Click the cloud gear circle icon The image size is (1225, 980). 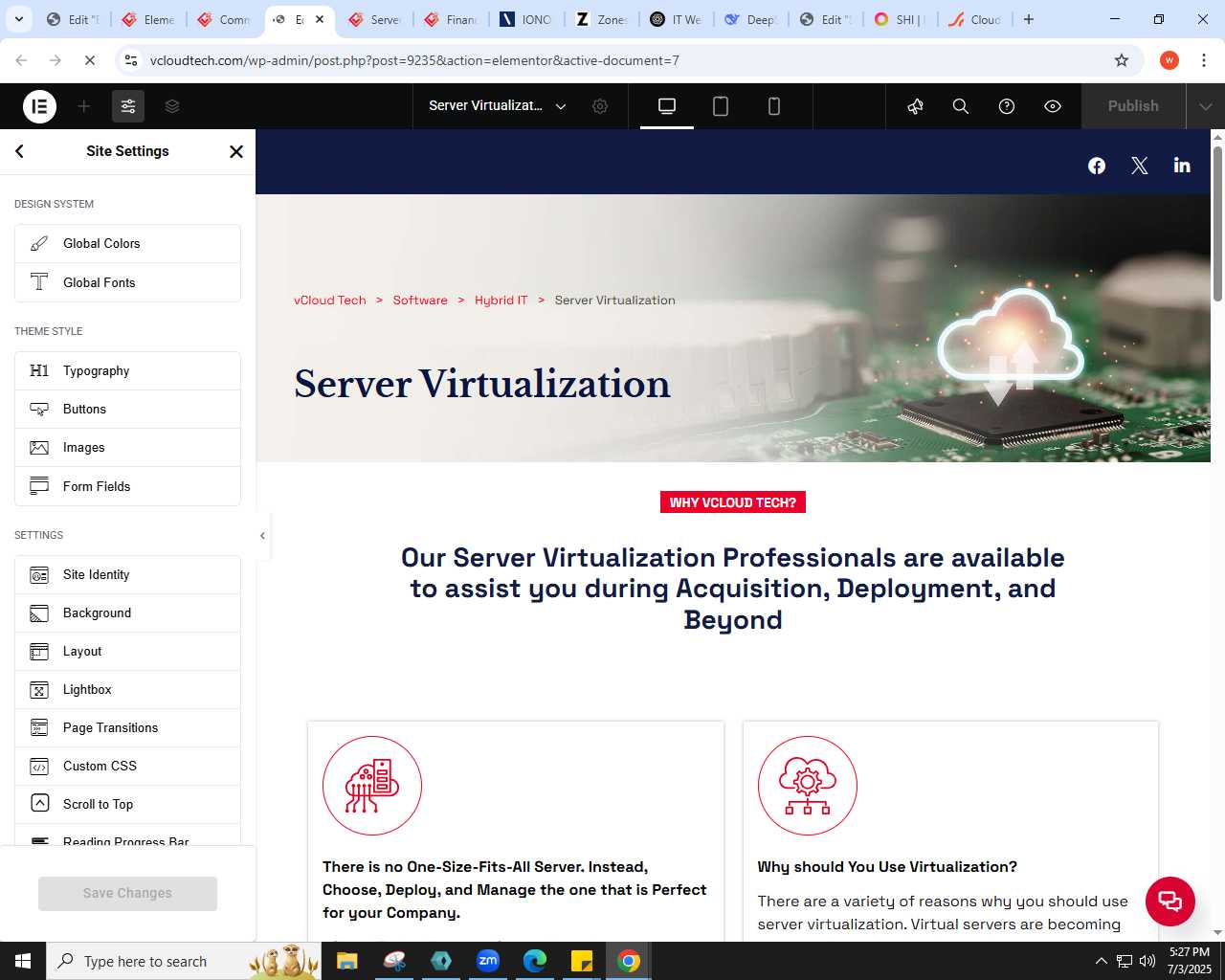tap(808, 786)
